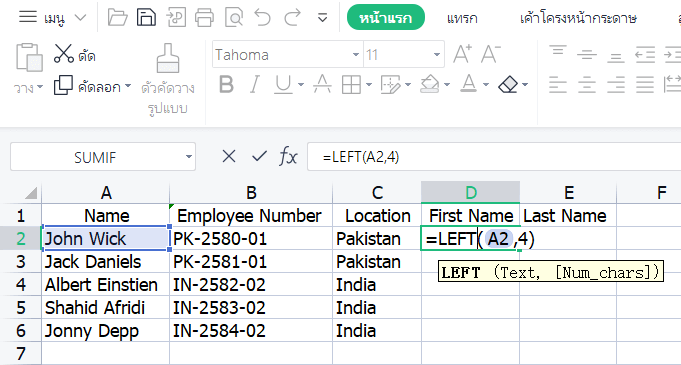The height and width of the screenshot is (365, 681).
Task: Click the LEFT function name in tooltip
Action: [x=461, y=272]
